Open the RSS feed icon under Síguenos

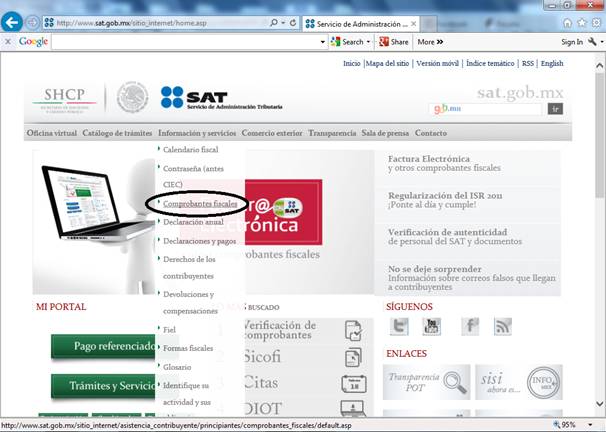(502, 326)
